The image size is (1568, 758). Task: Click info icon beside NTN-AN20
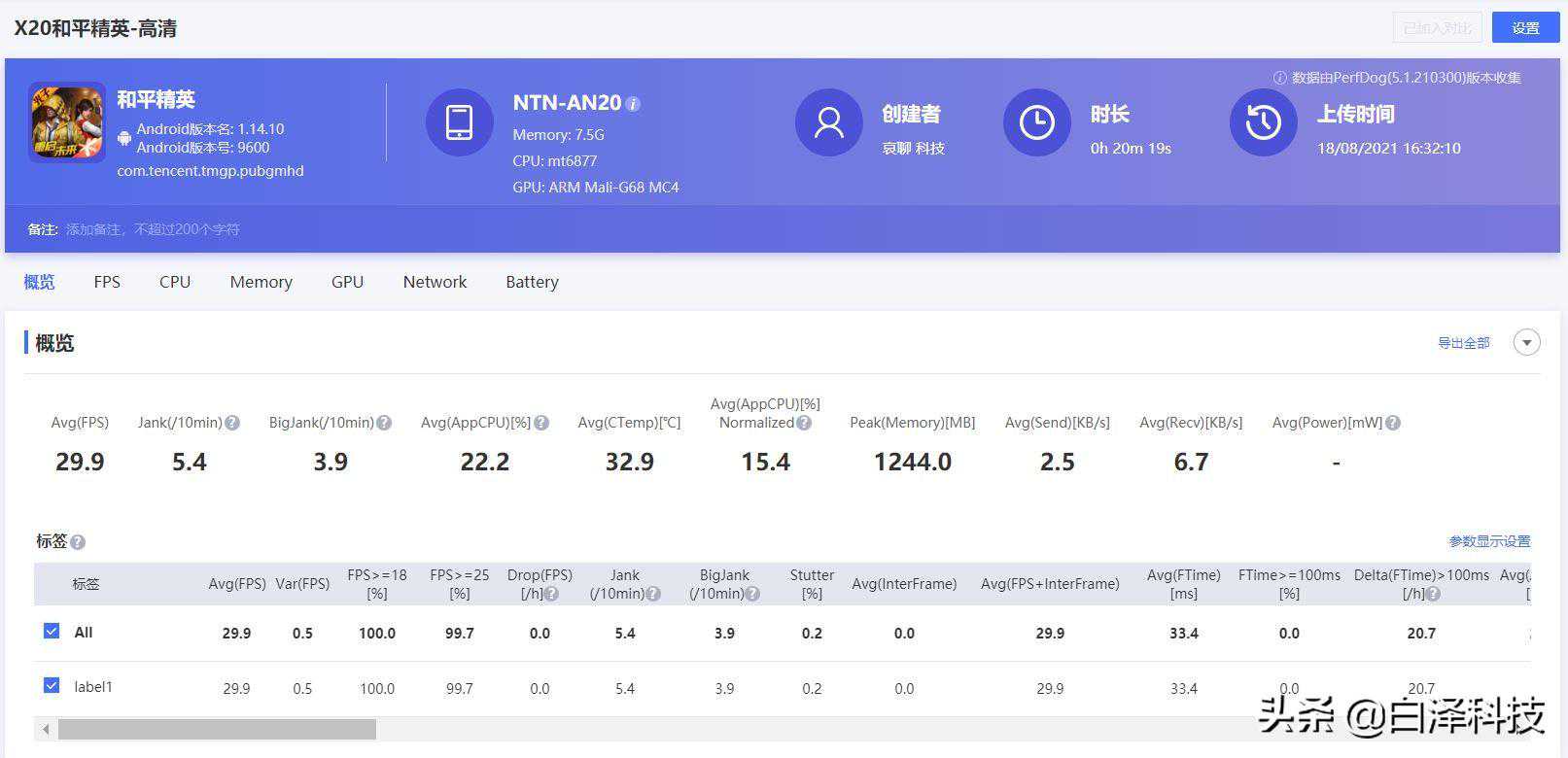point(633,104)
